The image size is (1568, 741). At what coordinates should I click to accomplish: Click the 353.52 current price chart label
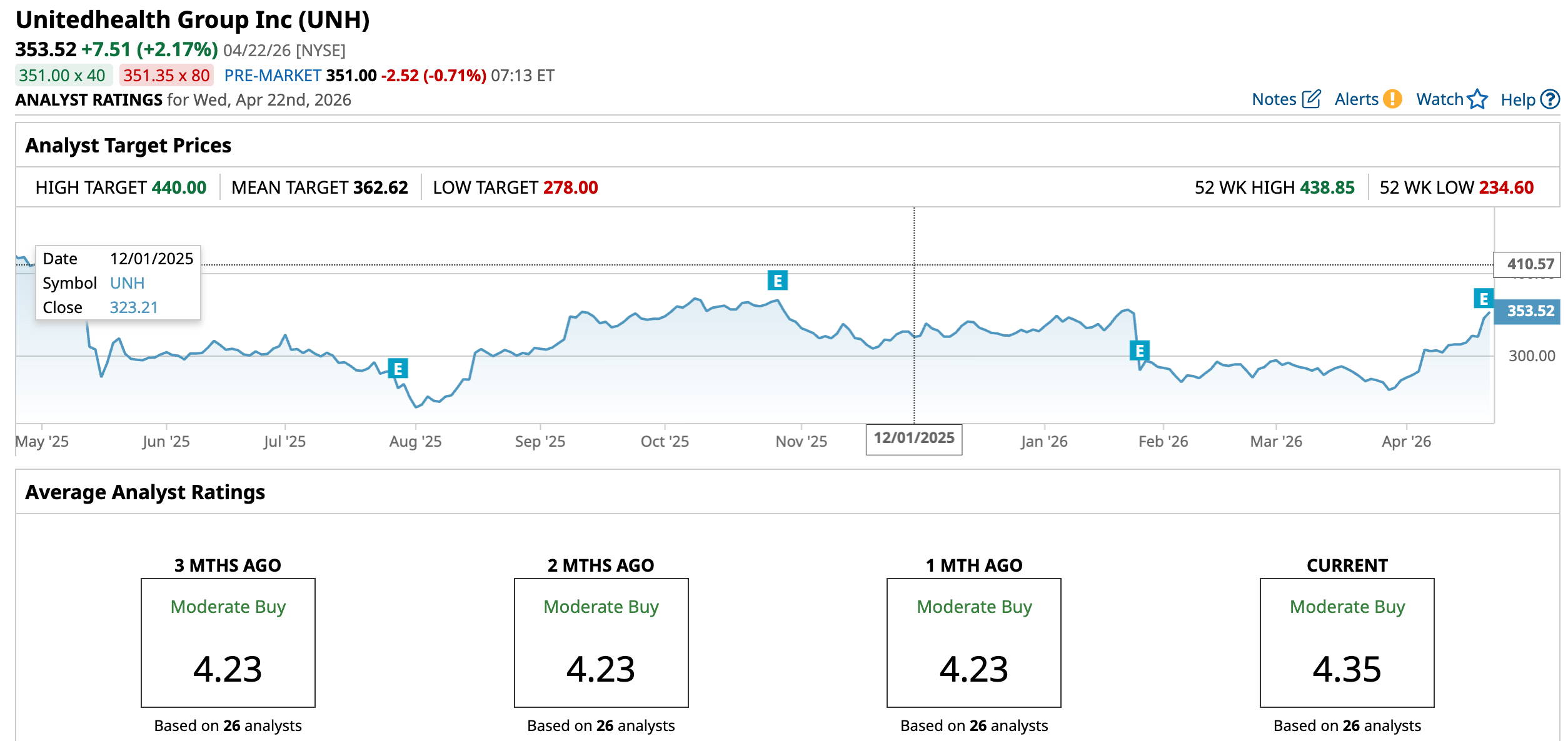[1529, 311]
